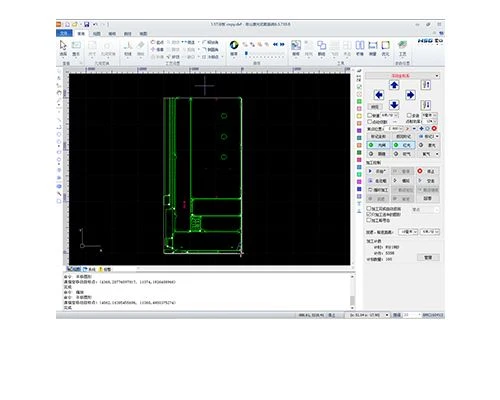Screen dimensions: 500x400
Task: Open the blue File tab
Action: tap(64, 33)
